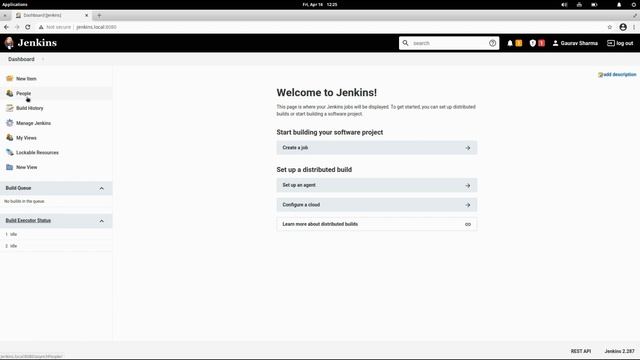Click the Jenkins 2.287 version link
Screen dimensions: 640x360
620,351
